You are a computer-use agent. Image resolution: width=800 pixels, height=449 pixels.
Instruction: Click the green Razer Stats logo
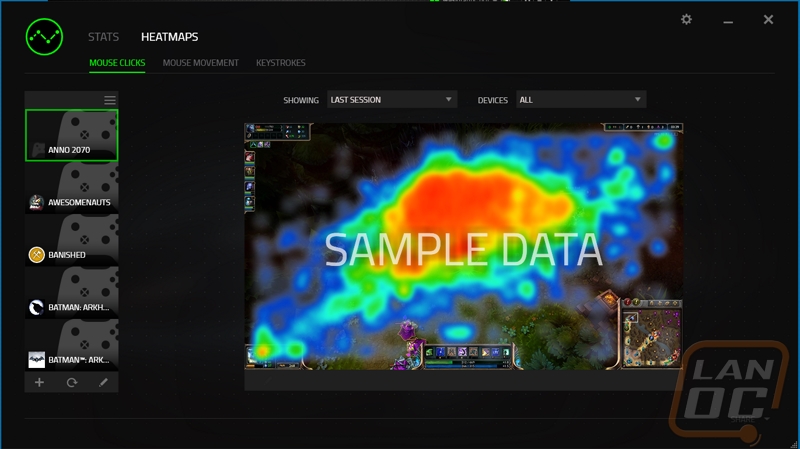(43, 38)
